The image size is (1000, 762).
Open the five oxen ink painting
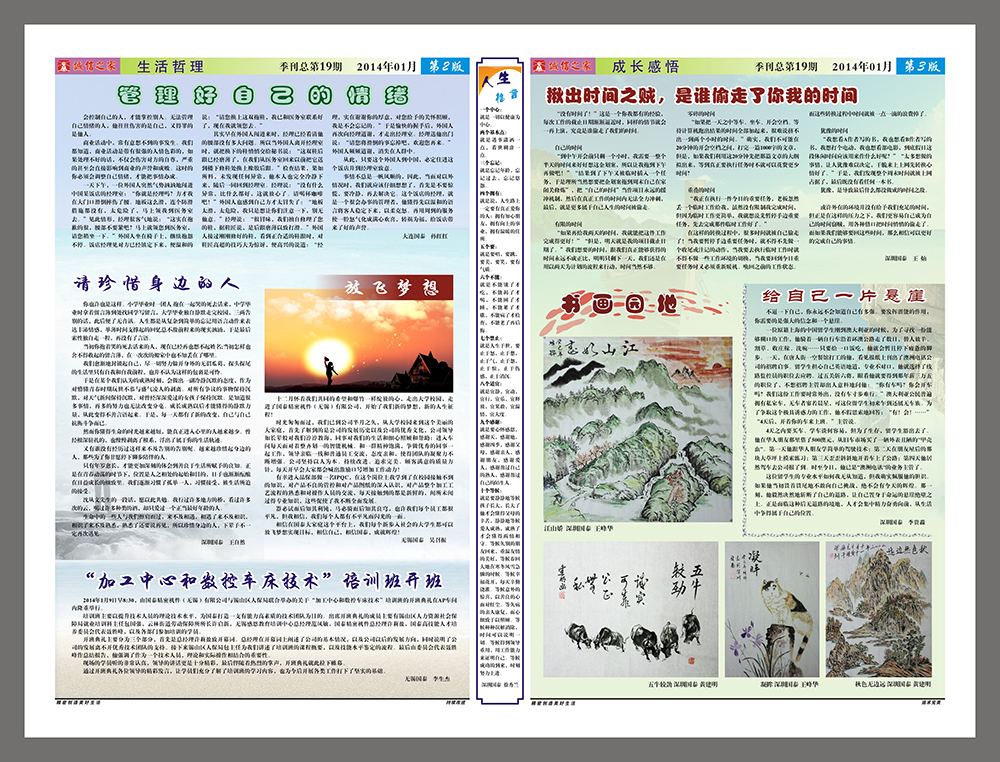tap(631, 610)
